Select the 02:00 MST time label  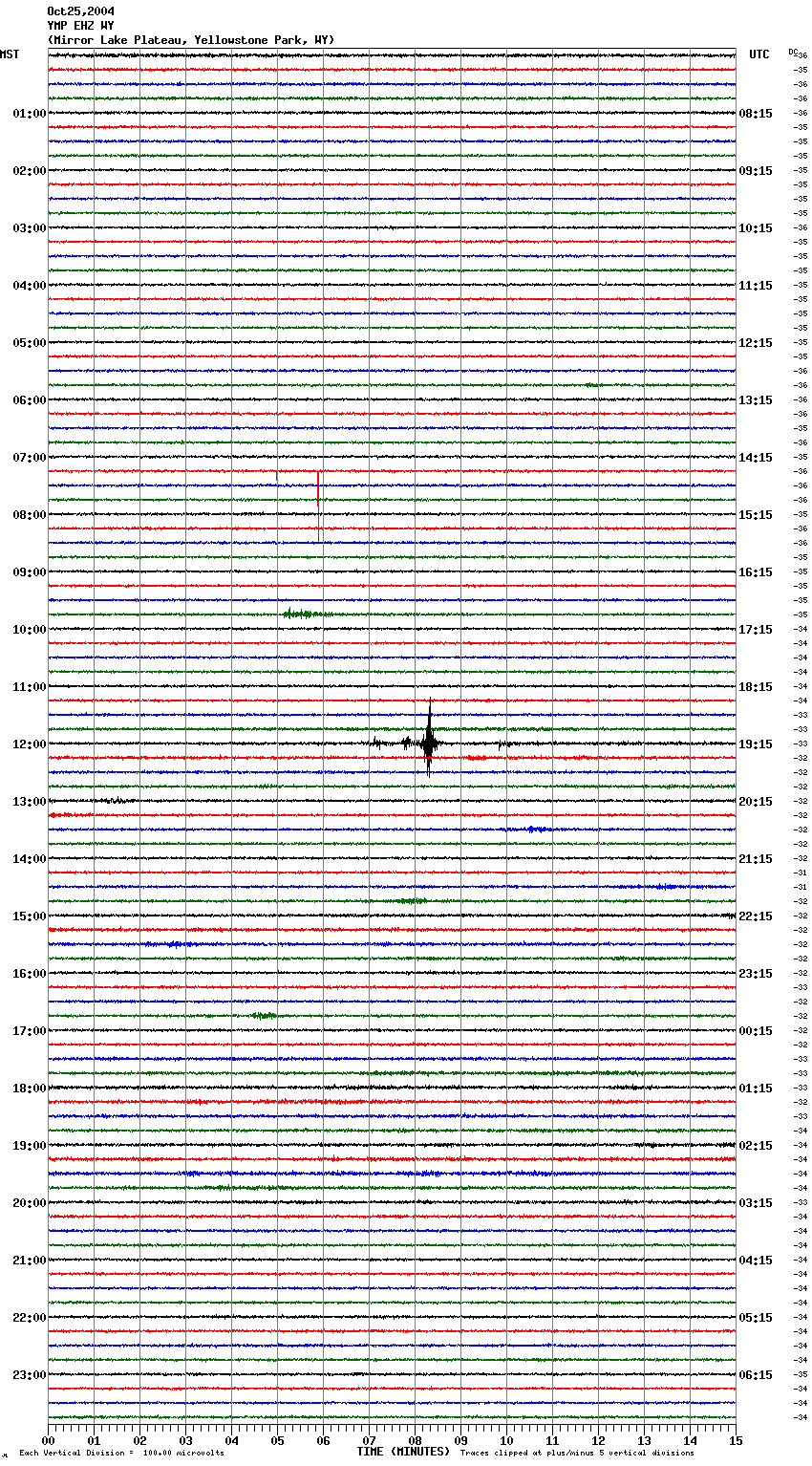click(x=29, y=171)
